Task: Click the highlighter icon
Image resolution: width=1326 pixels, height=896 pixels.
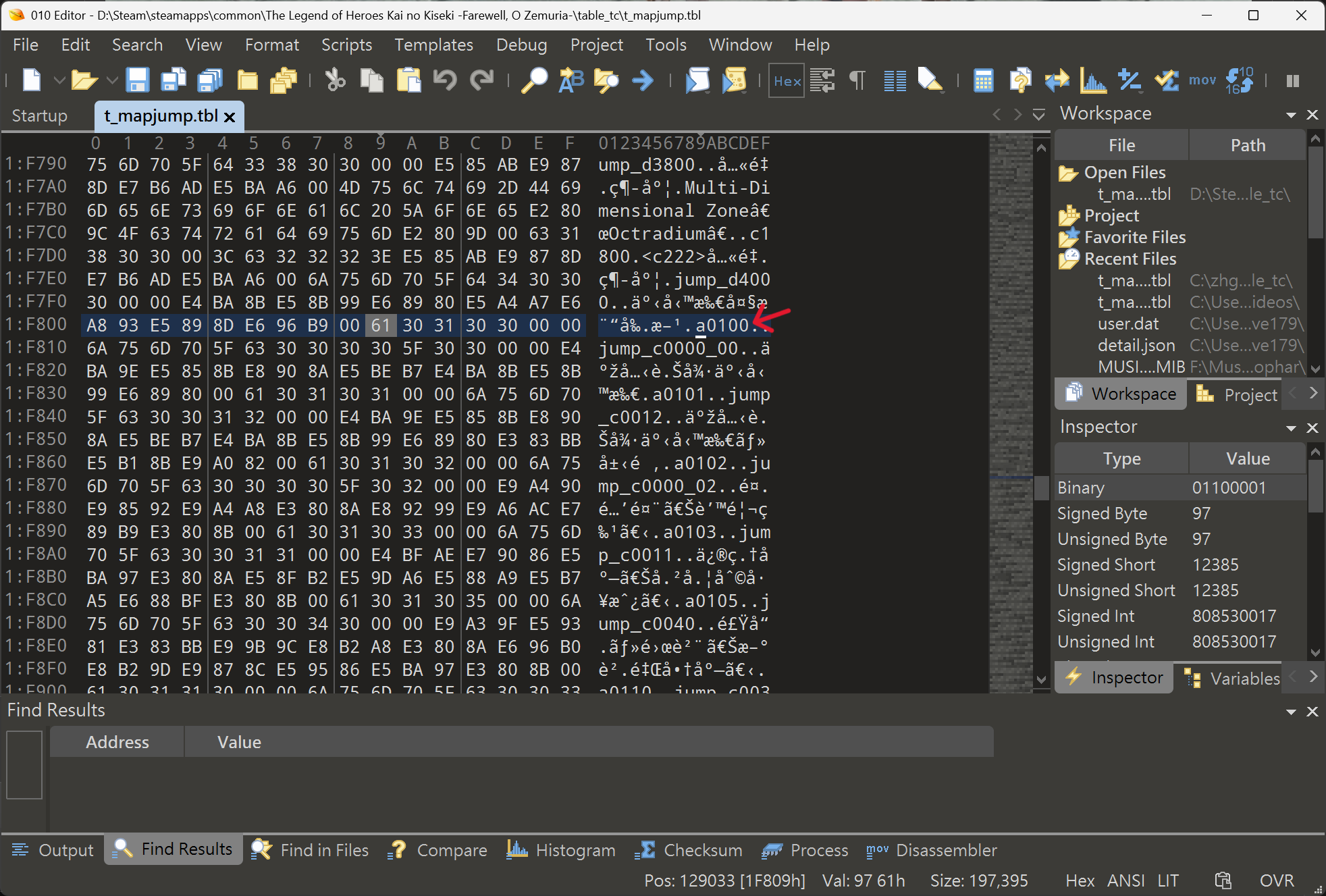Action: [x=930, y=80]
